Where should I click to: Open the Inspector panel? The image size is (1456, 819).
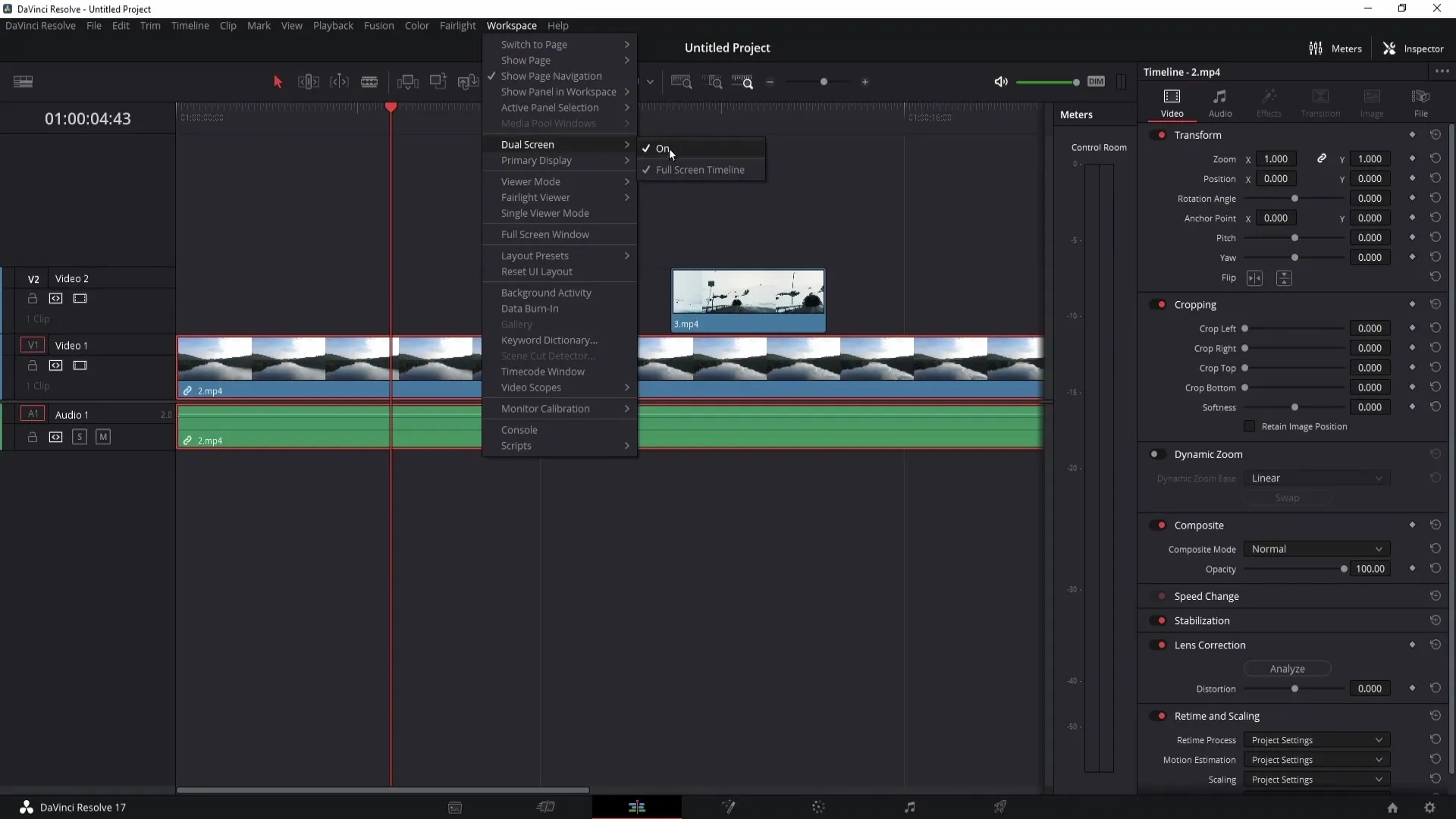[x=1414, y=49]
